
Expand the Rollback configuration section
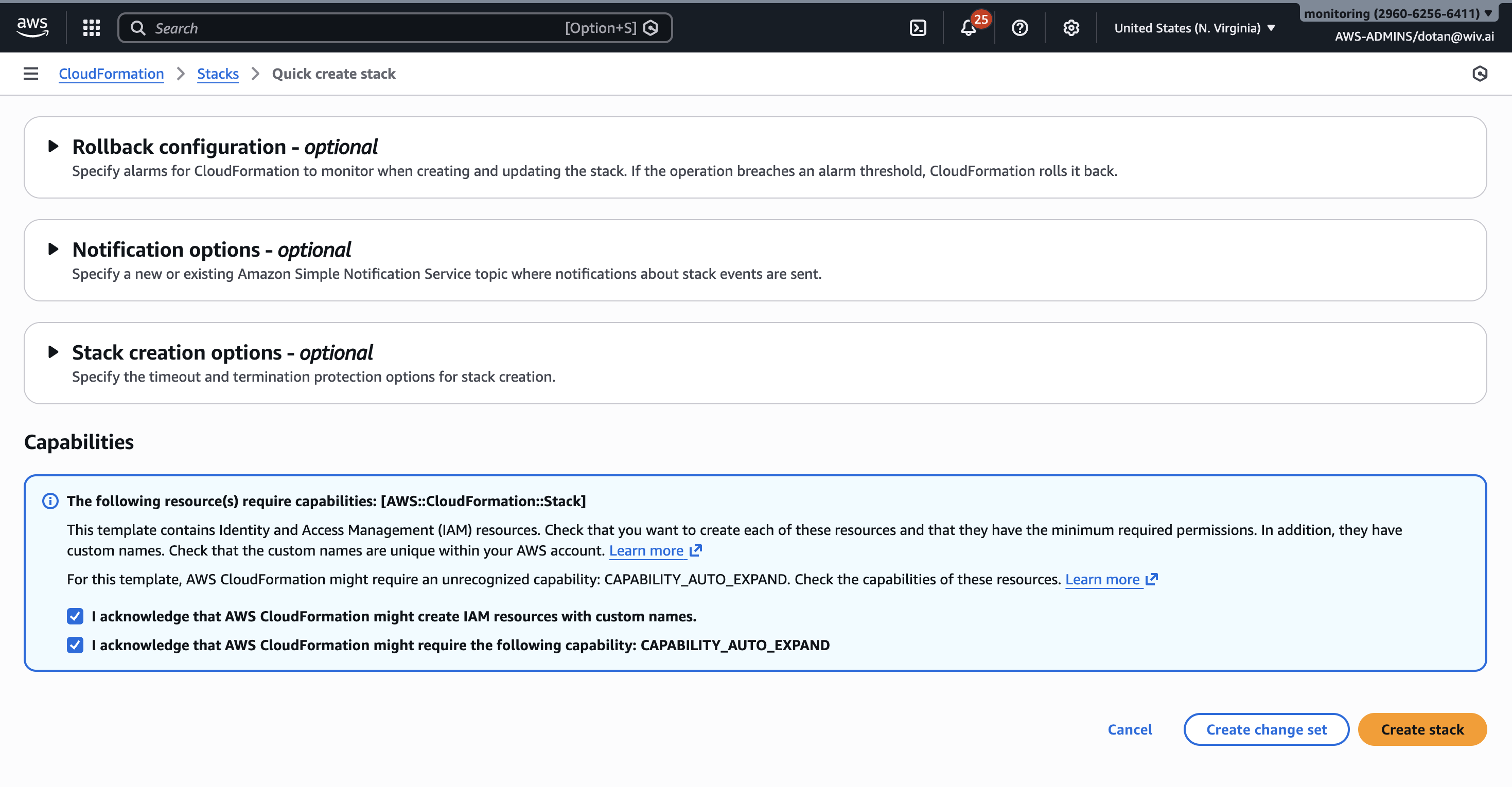pyautogui.click(x=55, y=147)
